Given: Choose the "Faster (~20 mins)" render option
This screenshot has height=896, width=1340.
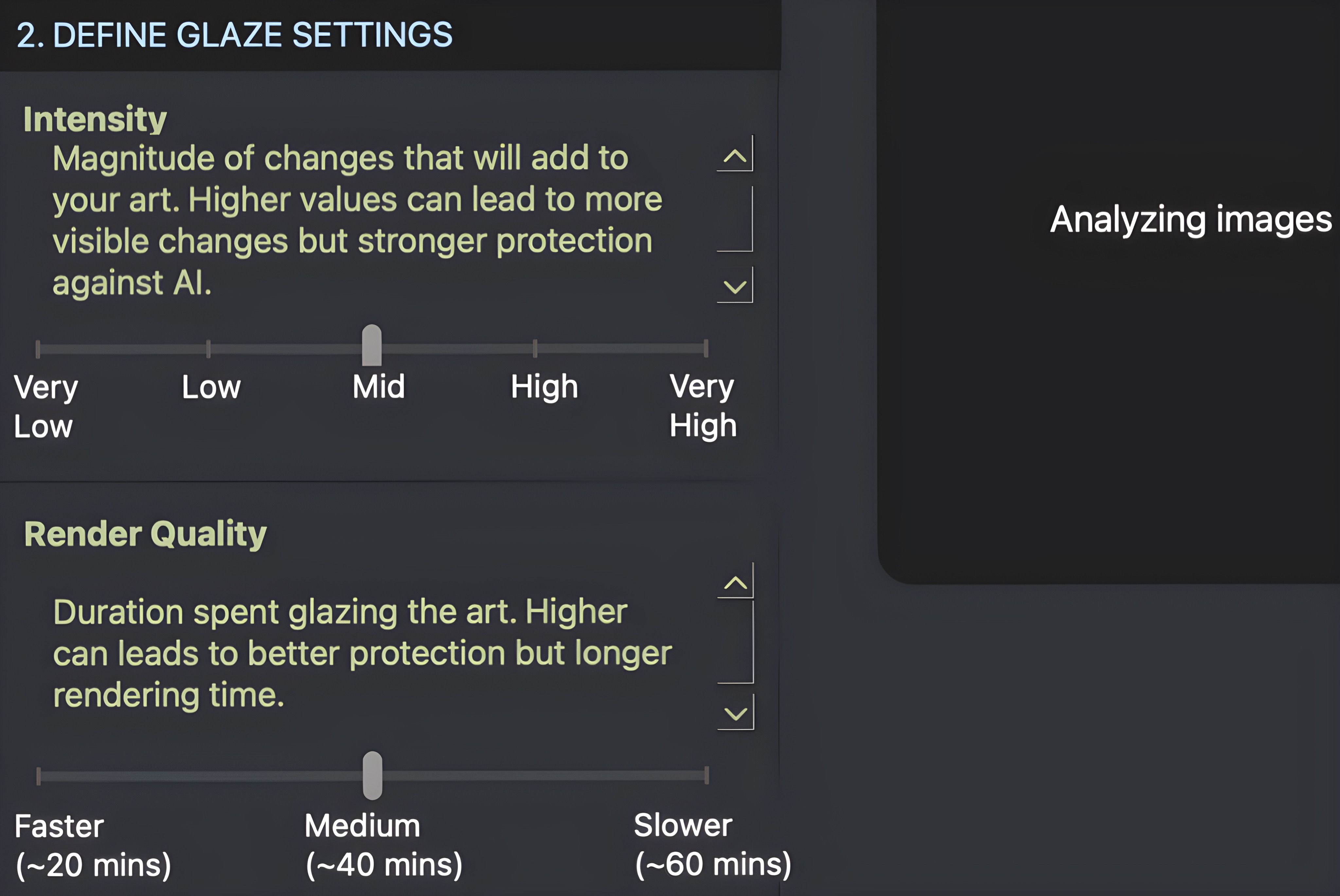Looking at the screenshot, I should 93,845.
